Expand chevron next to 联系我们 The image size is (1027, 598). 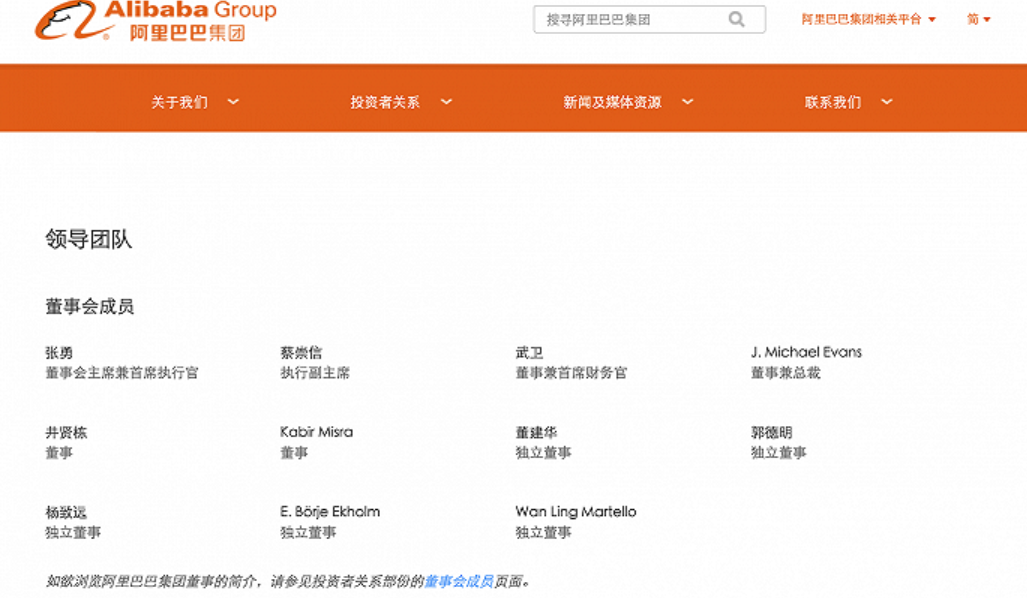pyautogui.click(x=887, y=102)
